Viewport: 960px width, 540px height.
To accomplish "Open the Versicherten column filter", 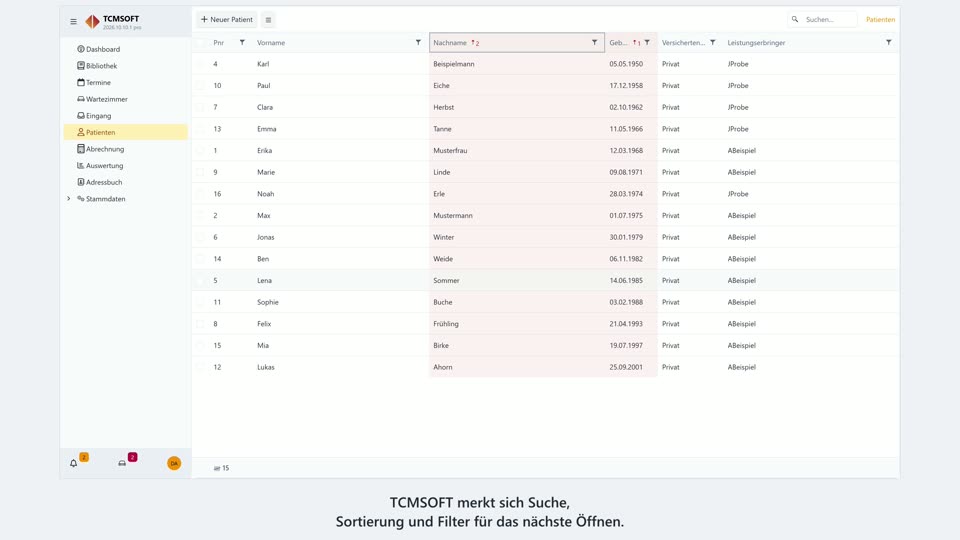I will (x=713, y=42).
